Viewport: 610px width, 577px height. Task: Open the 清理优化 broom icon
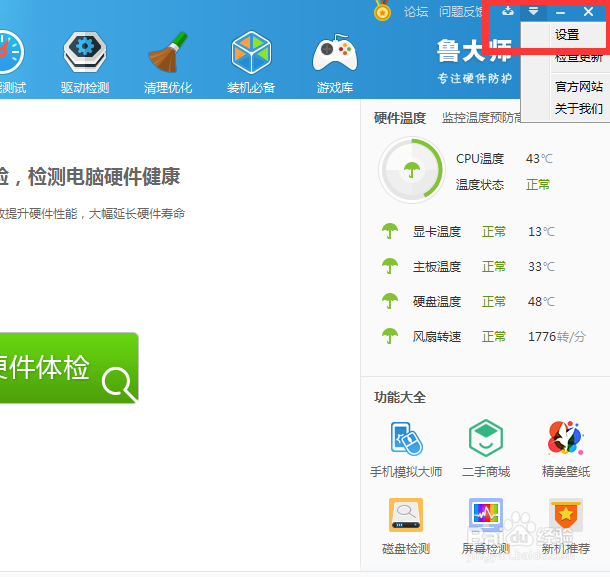(x=168, y=53)
